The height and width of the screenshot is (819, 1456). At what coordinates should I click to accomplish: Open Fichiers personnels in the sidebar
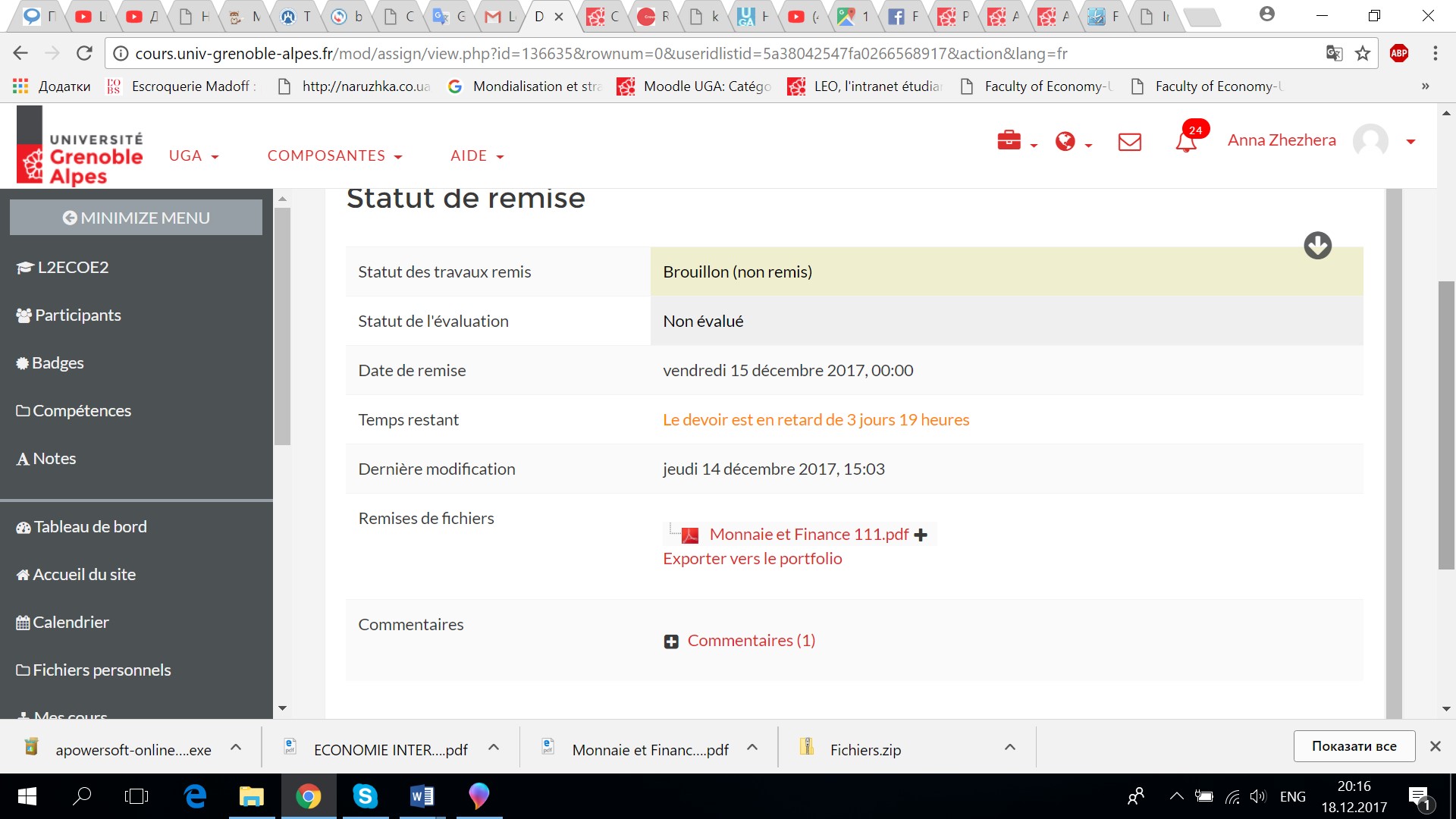point(93,670)
